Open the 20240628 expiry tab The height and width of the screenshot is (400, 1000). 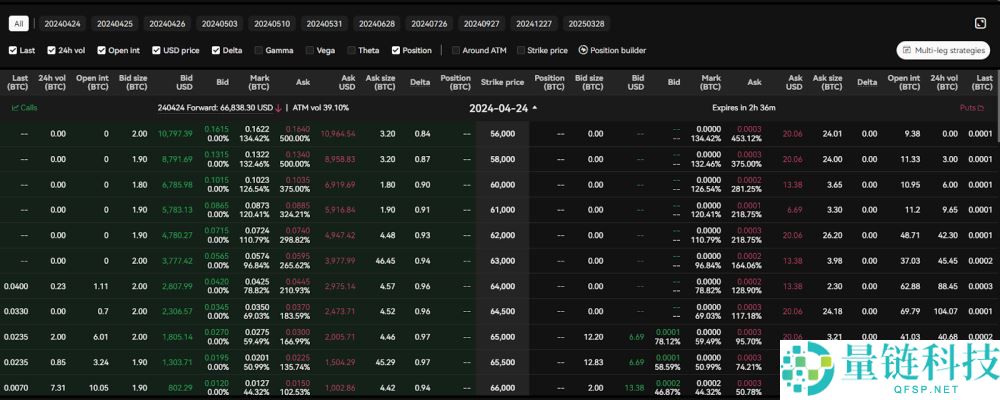click(x=376, y=23)
